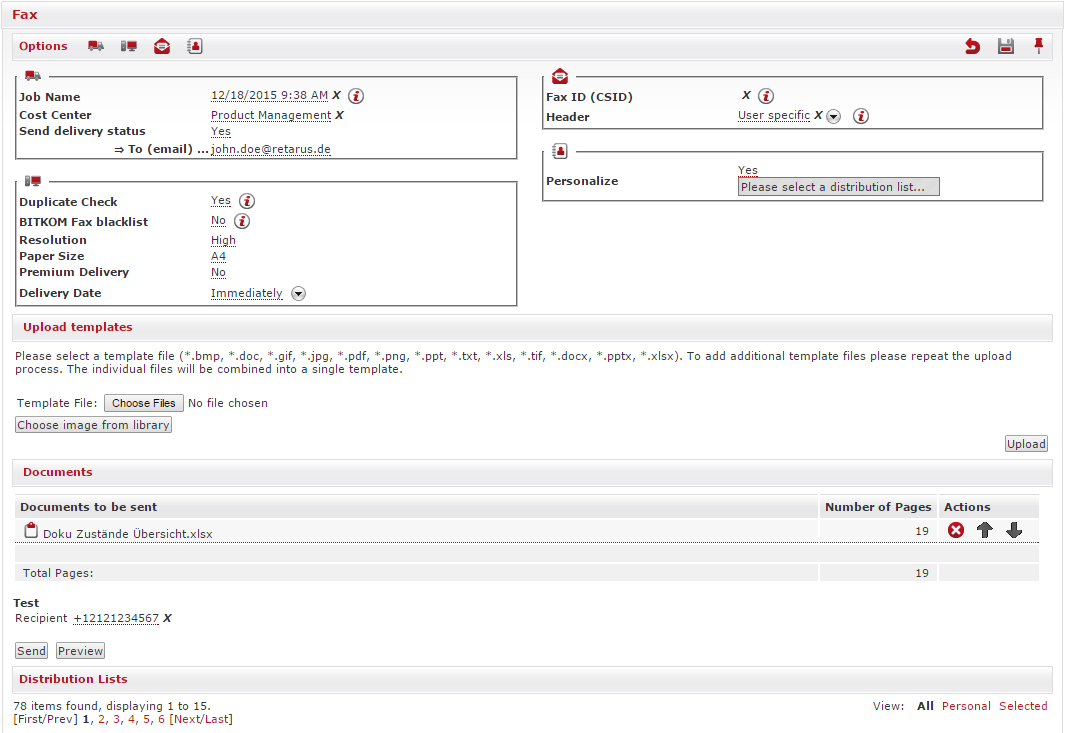Open info icon next to Job Name
This screenshot has width=1066, height=733.
tap(356, 96)
